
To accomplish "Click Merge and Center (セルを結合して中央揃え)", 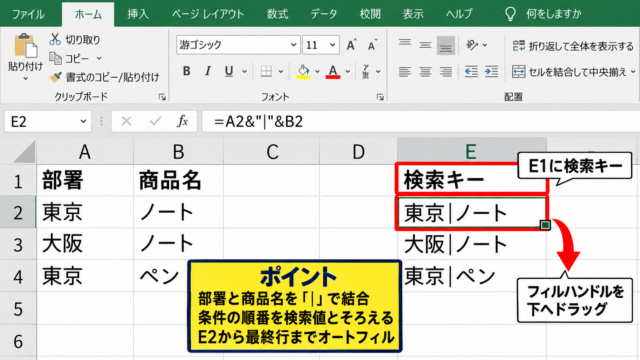I will tap(569, 72).
